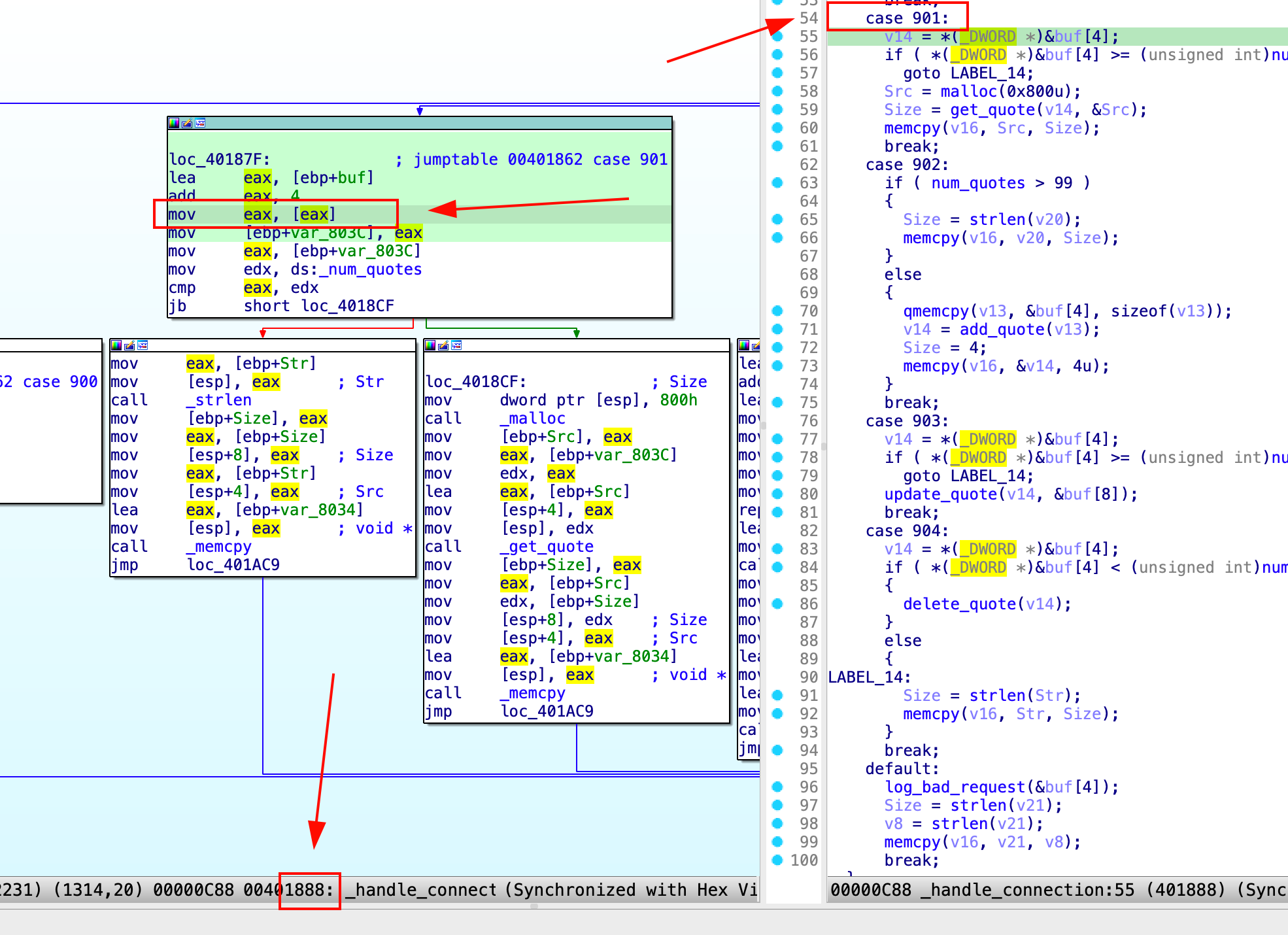Click group-nodes icon on loc_40187F node header
The width and height of the screenshot is (1288, 935).
point(200,123)
